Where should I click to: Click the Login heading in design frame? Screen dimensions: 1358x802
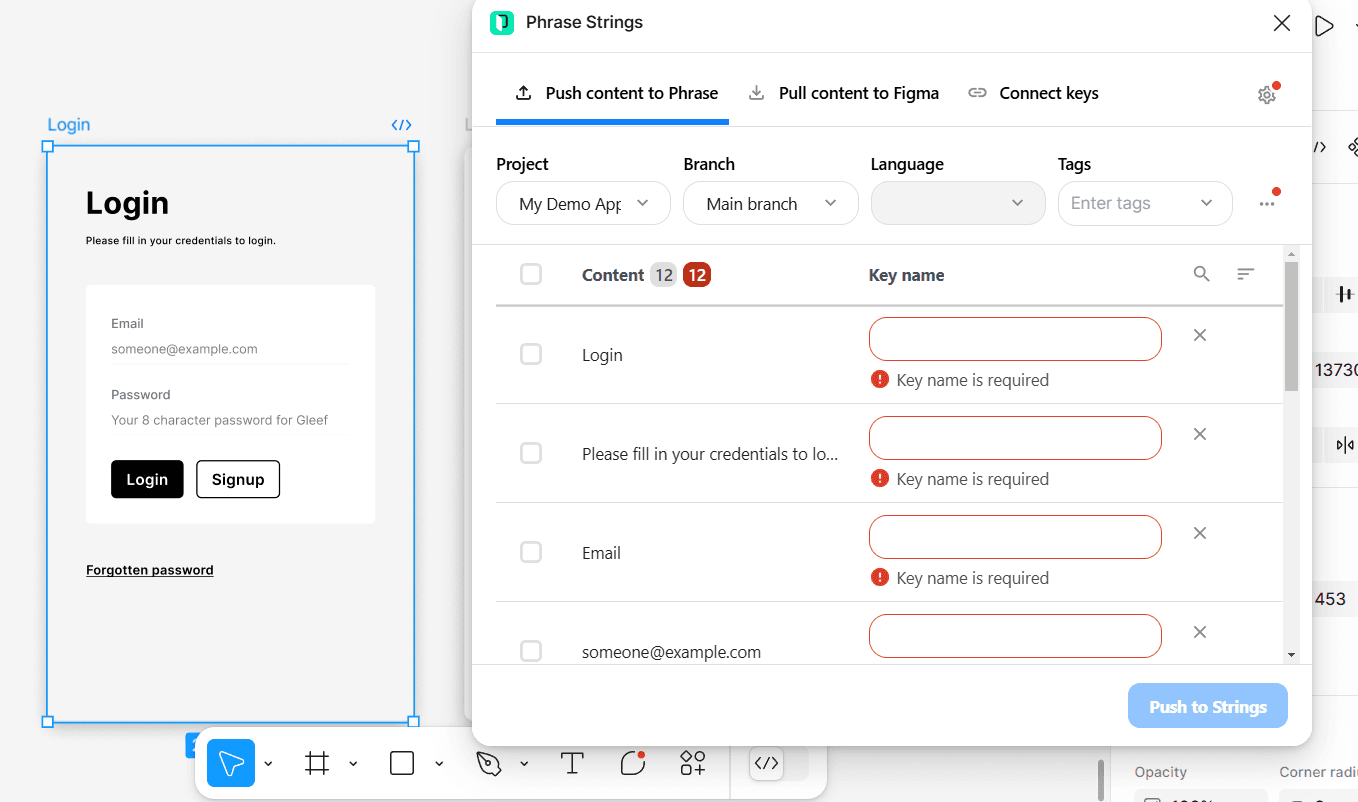coord(127,203)
